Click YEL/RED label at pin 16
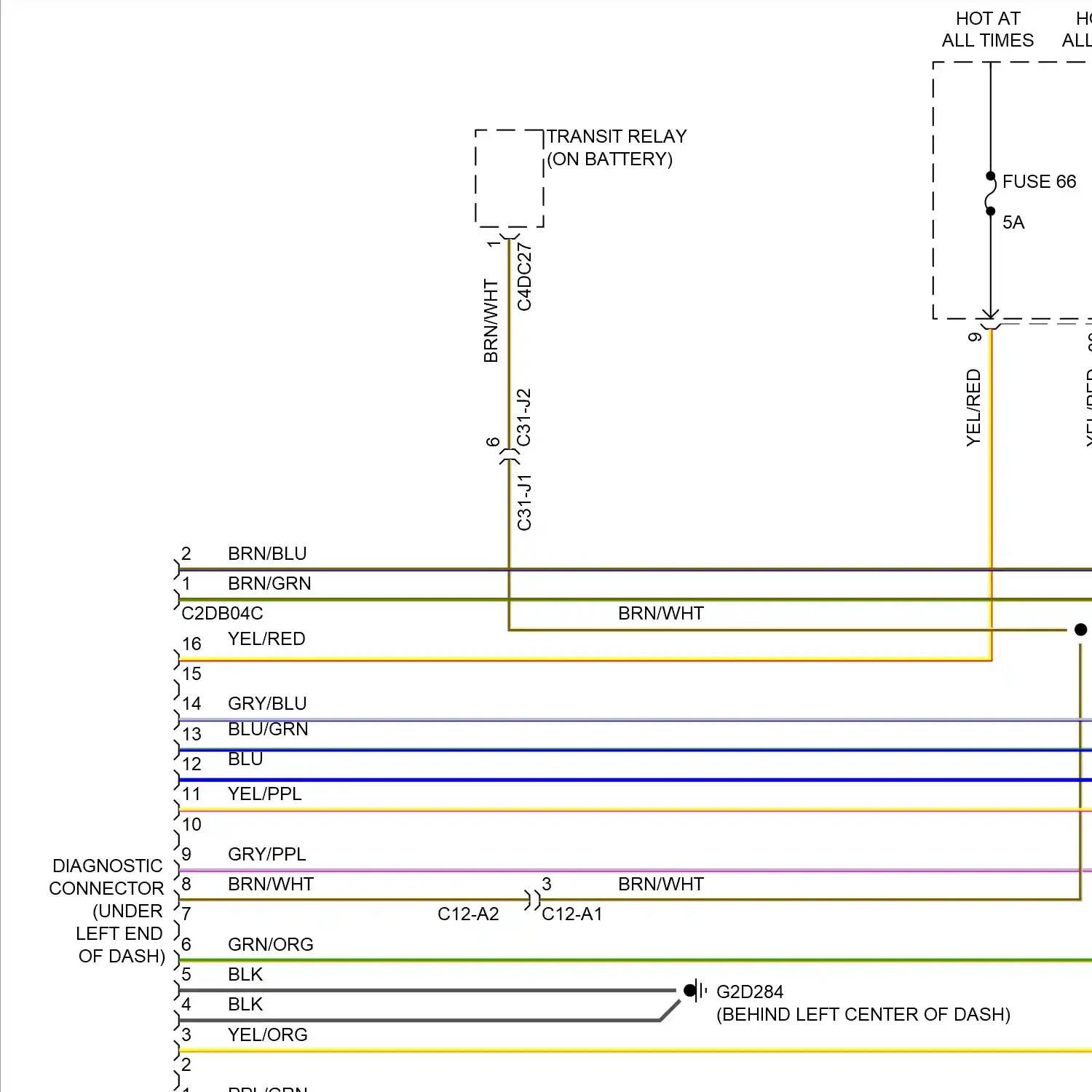 pos(266,639)
